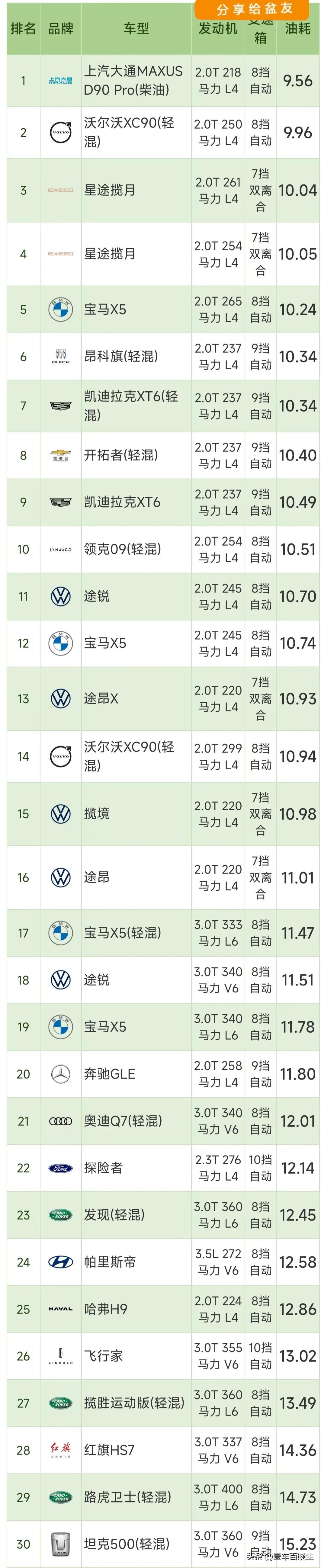Click the SAIC MAXUS brand logo
Viewport: 321px width, 1568px height.
60,81
